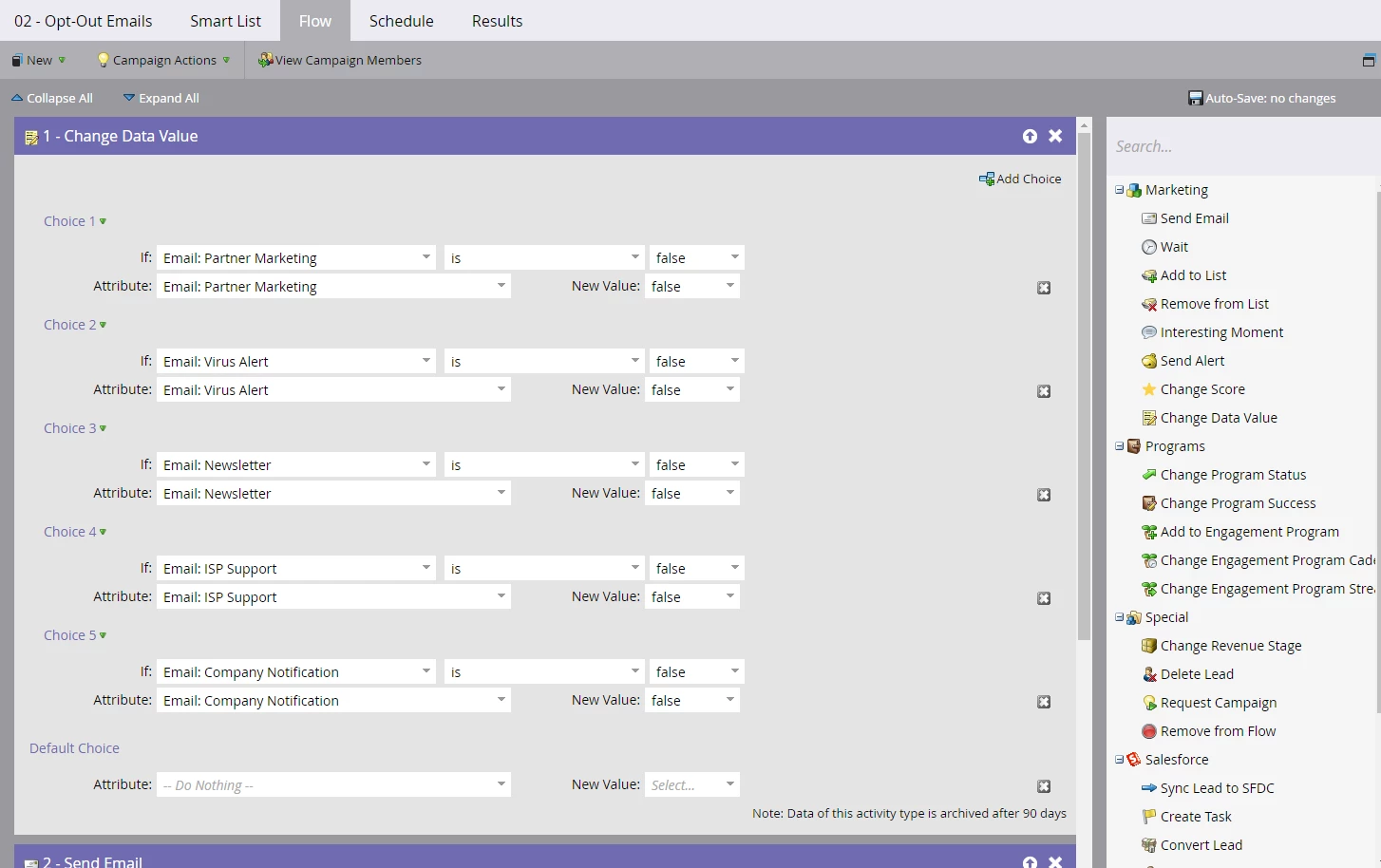Select the Change Score star icon
The image size is (1381, 868).
point(1148,389)
